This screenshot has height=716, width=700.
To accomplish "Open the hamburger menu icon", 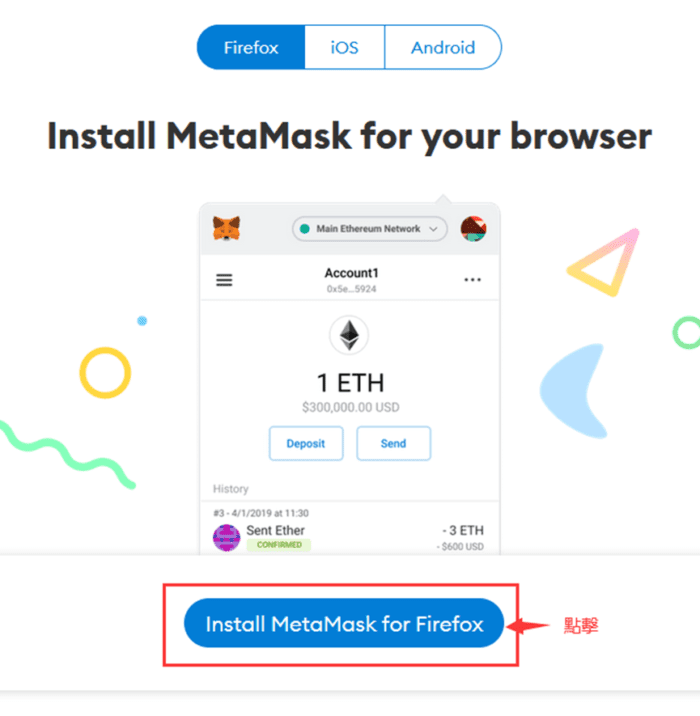I will (224, 279).
